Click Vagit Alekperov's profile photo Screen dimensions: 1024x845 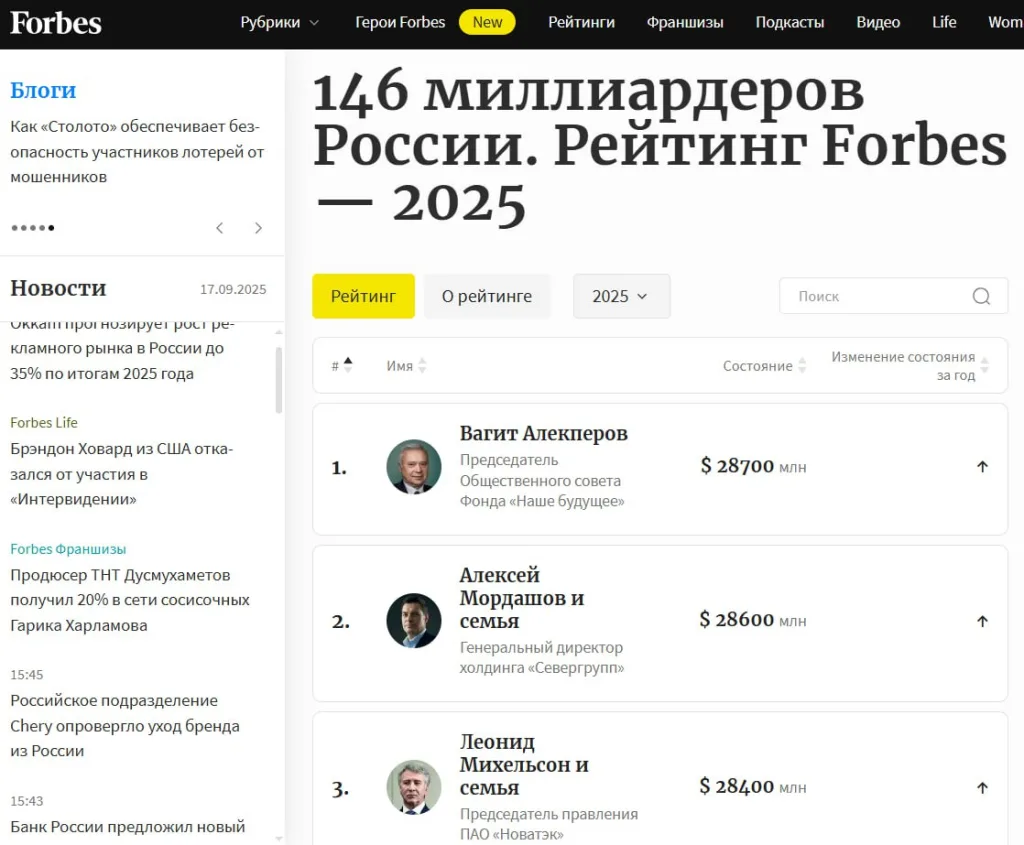[x=413, y=466]
